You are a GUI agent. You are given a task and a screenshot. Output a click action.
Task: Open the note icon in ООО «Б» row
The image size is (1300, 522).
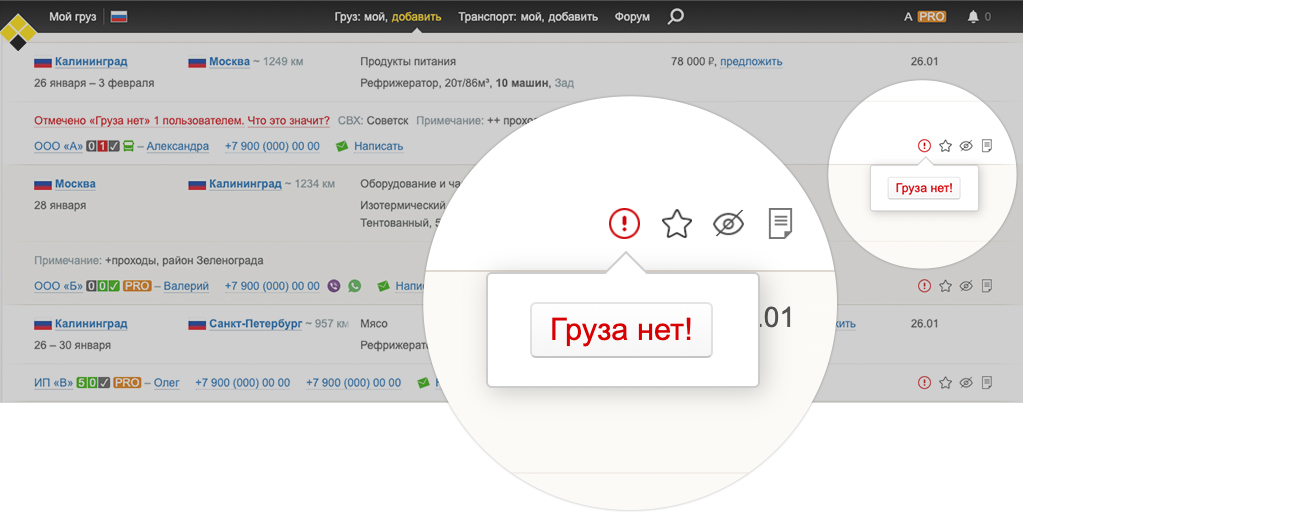coord(987,286)
